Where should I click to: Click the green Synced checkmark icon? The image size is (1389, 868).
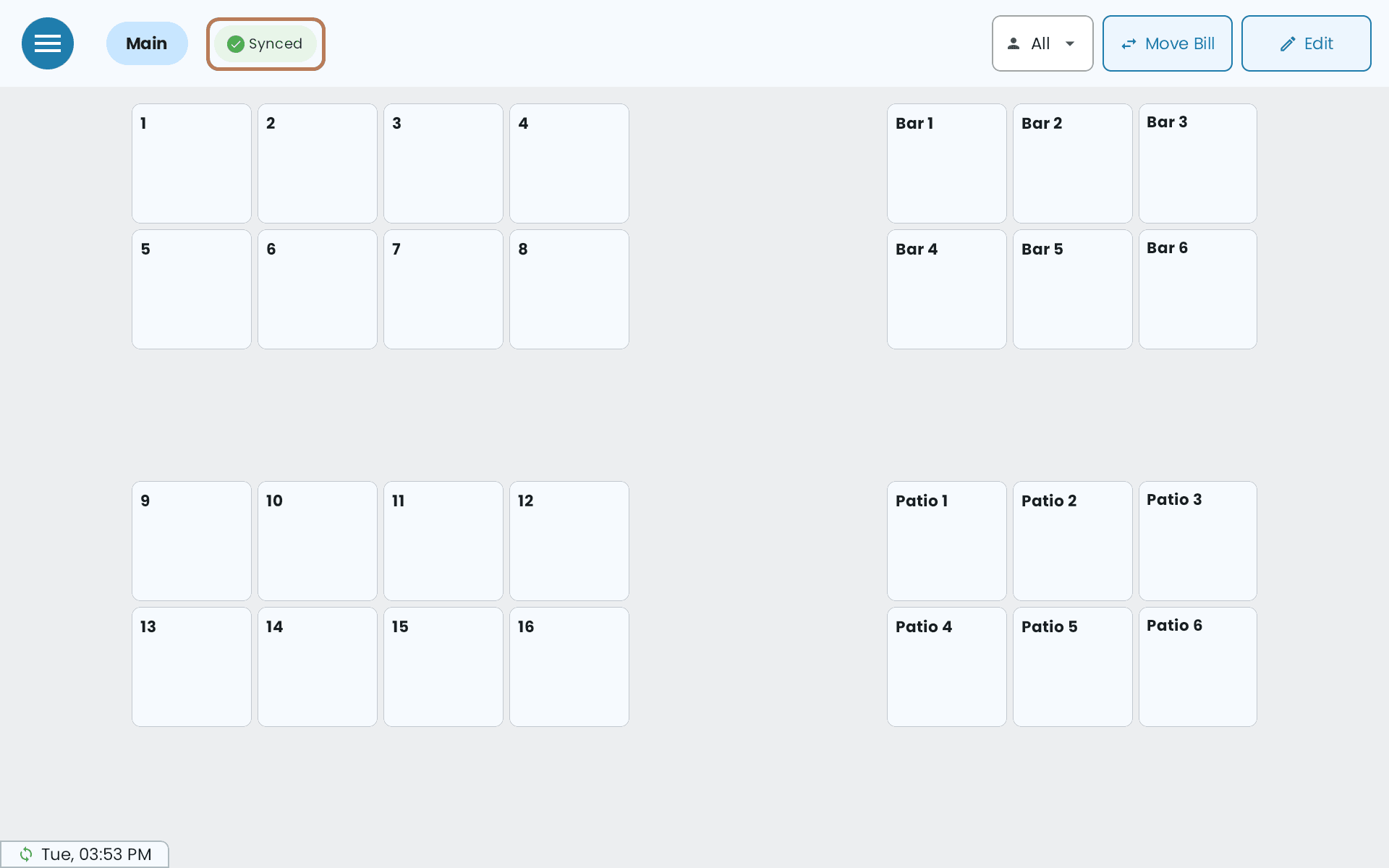(x=235, y=44)
